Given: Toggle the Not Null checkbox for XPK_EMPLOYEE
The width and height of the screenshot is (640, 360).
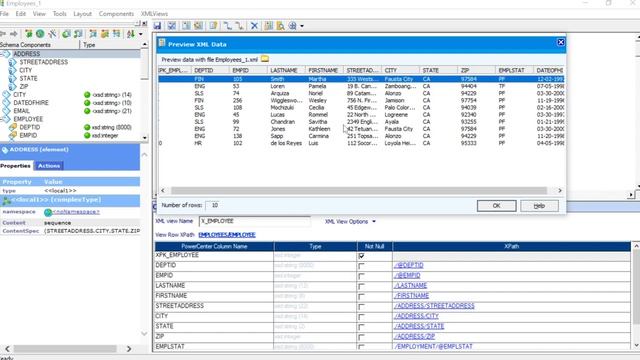Looking at the screenshot, I should pyautogui.click(x=361, y=256).
